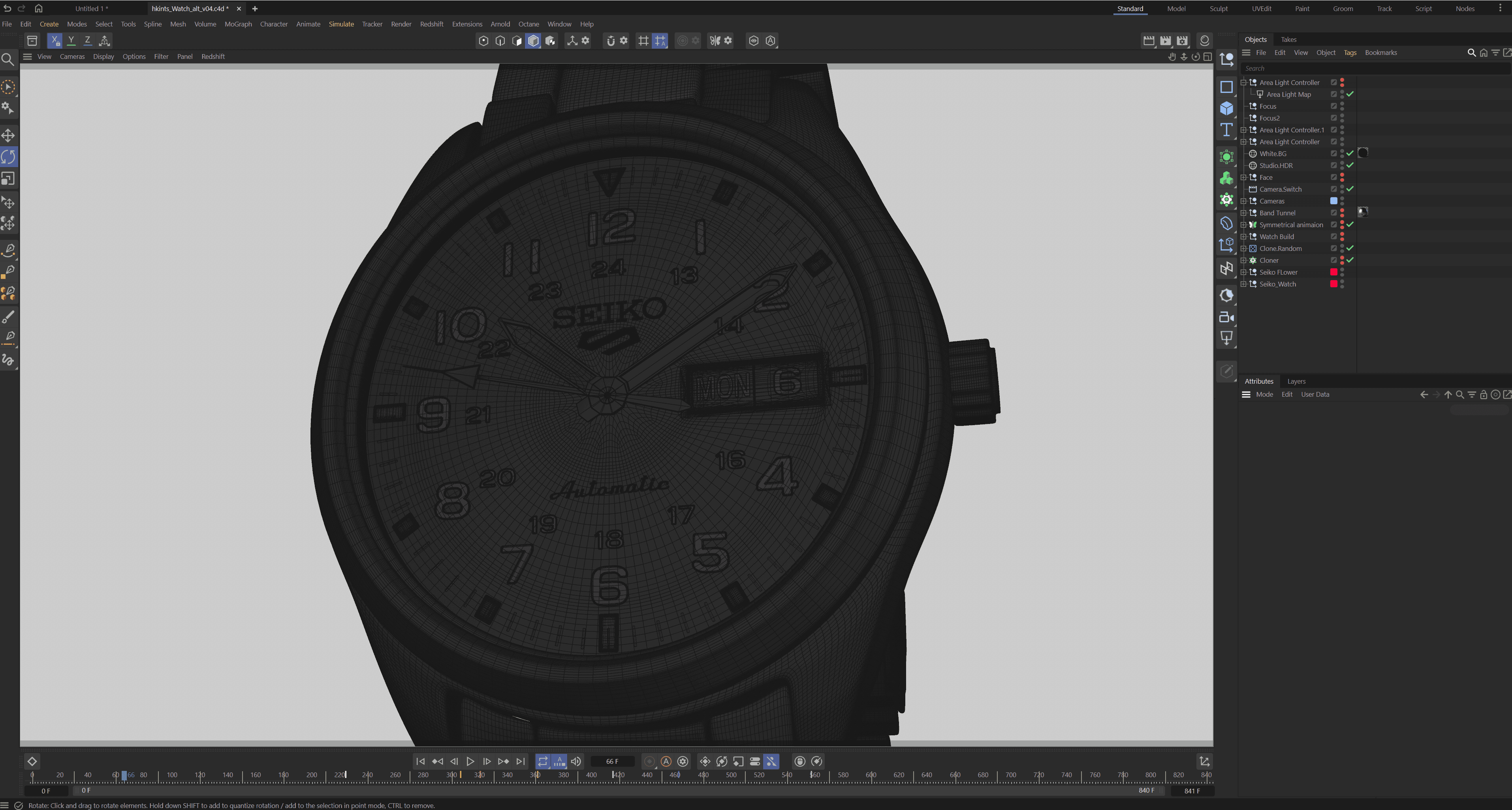Click the Record Active Objects keyframe icon
The height and width of the screenshot is (810, 1512).
point(649,761)
